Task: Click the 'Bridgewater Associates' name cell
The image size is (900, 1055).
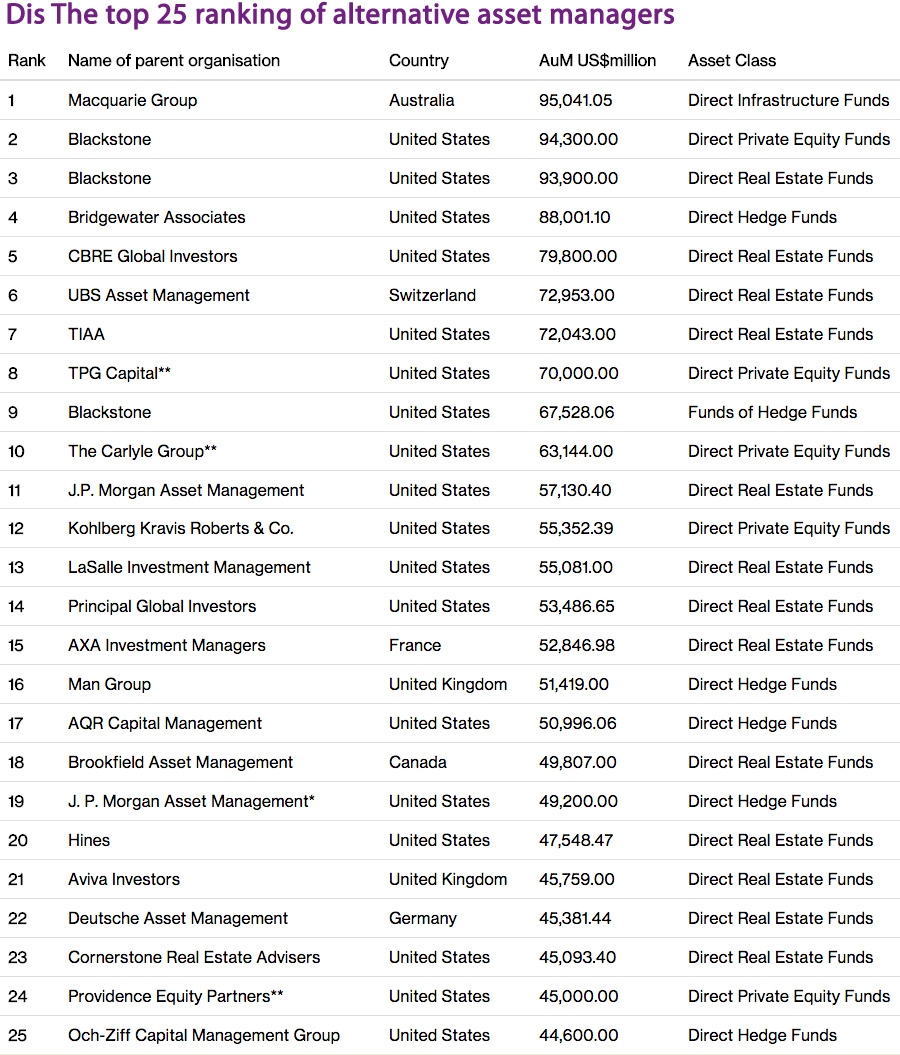Action: click(157, 217)
